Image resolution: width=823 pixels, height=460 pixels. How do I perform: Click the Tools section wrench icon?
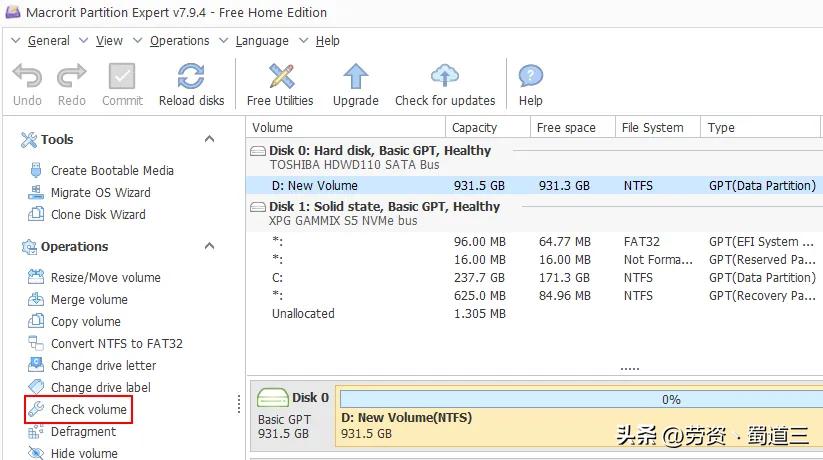(x=28, y=139)
